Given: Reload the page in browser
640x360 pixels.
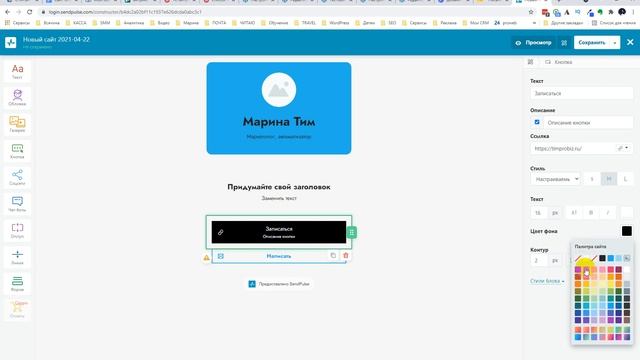Looking at the screenshot, I should click(x=29, y=12).
